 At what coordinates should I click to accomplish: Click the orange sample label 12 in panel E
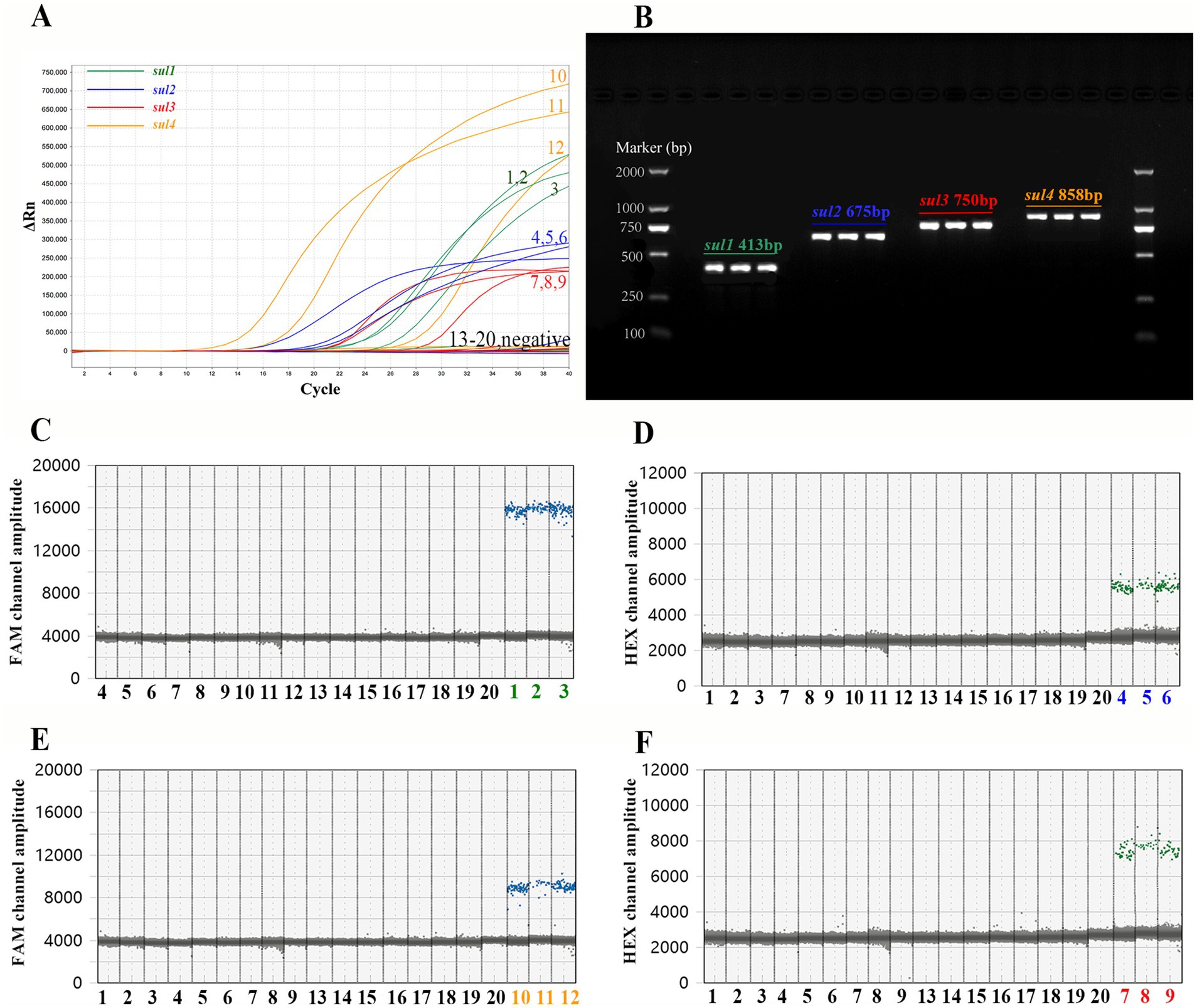pos(570,997)
